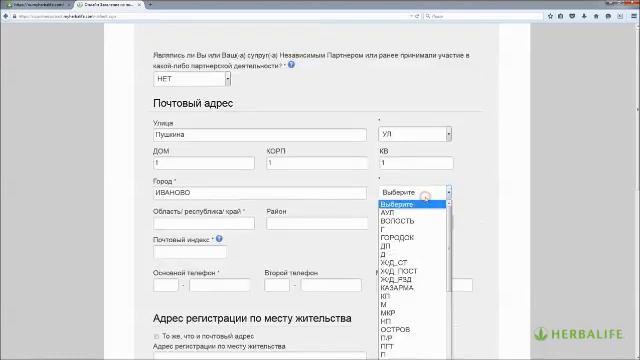This screenshot has width=640, height=360.
Task: Pick ПГТ in the dropdown list
Action: pyautogui.click(x=412, y=346)
